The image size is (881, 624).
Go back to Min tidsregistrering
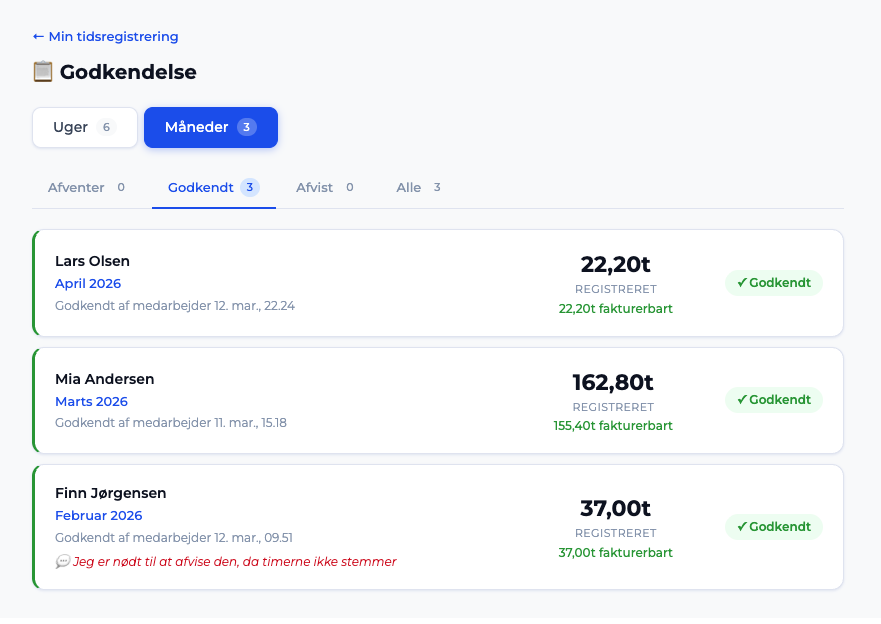(x=105, y=37)
